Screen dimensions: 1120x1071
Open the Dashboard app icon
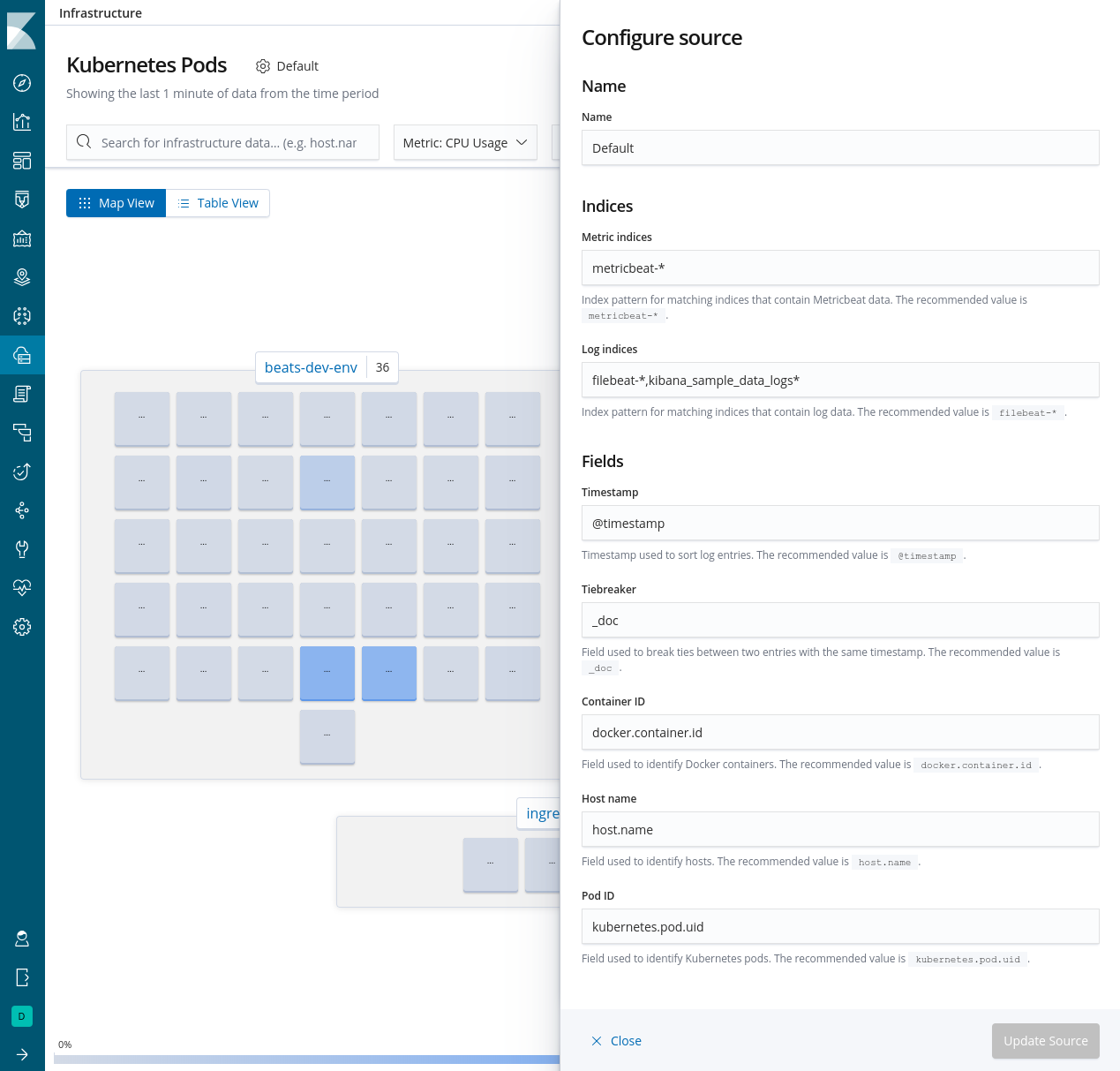[22, 161]
